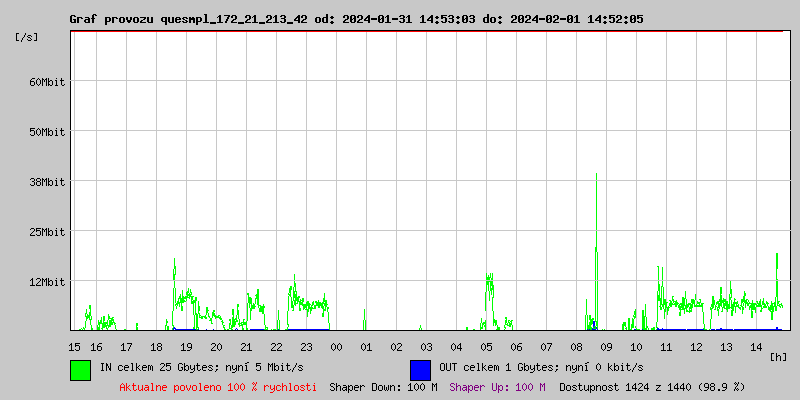Click the '05' hour marker on x-axis

486,347
